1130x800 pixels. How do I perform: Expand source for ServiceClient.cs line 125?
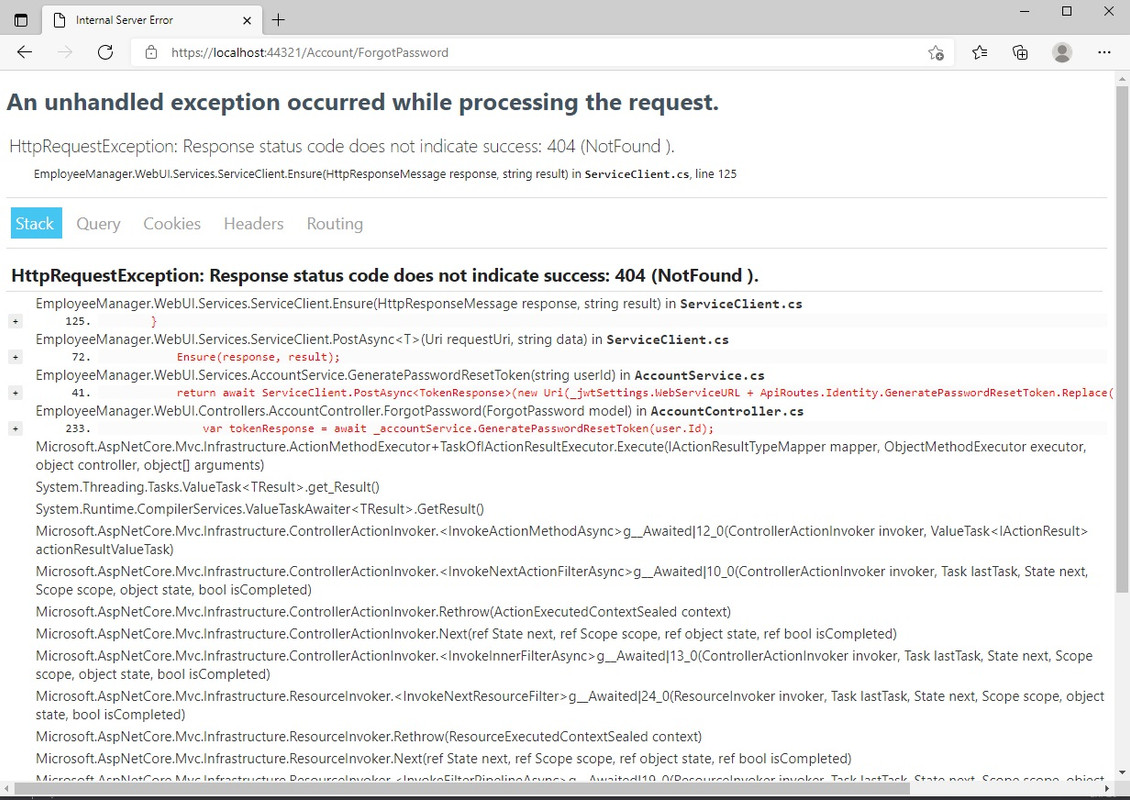click(x=15, y=321)
